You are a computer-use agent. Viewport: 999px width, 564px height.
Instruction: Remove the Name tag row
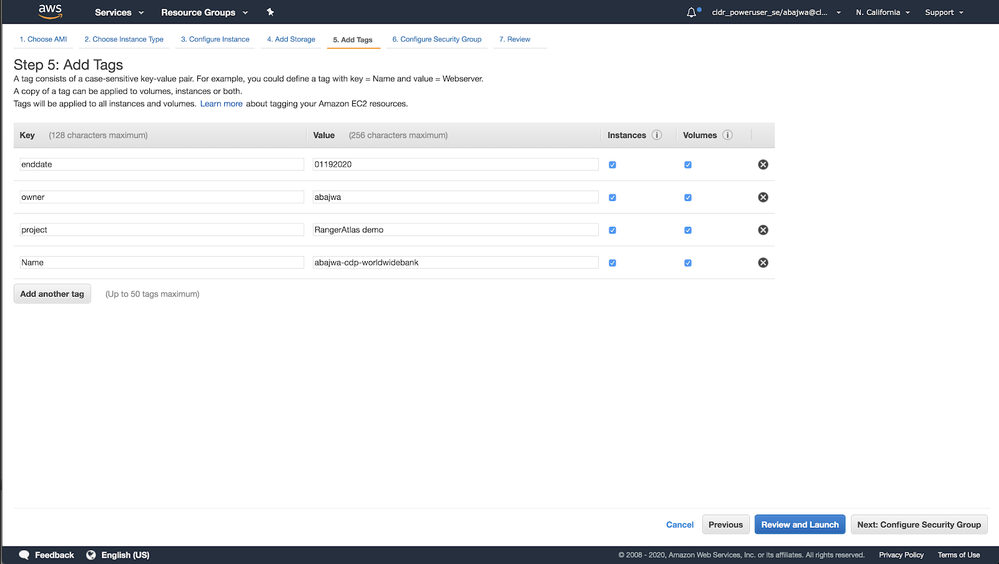pos(763,263)
